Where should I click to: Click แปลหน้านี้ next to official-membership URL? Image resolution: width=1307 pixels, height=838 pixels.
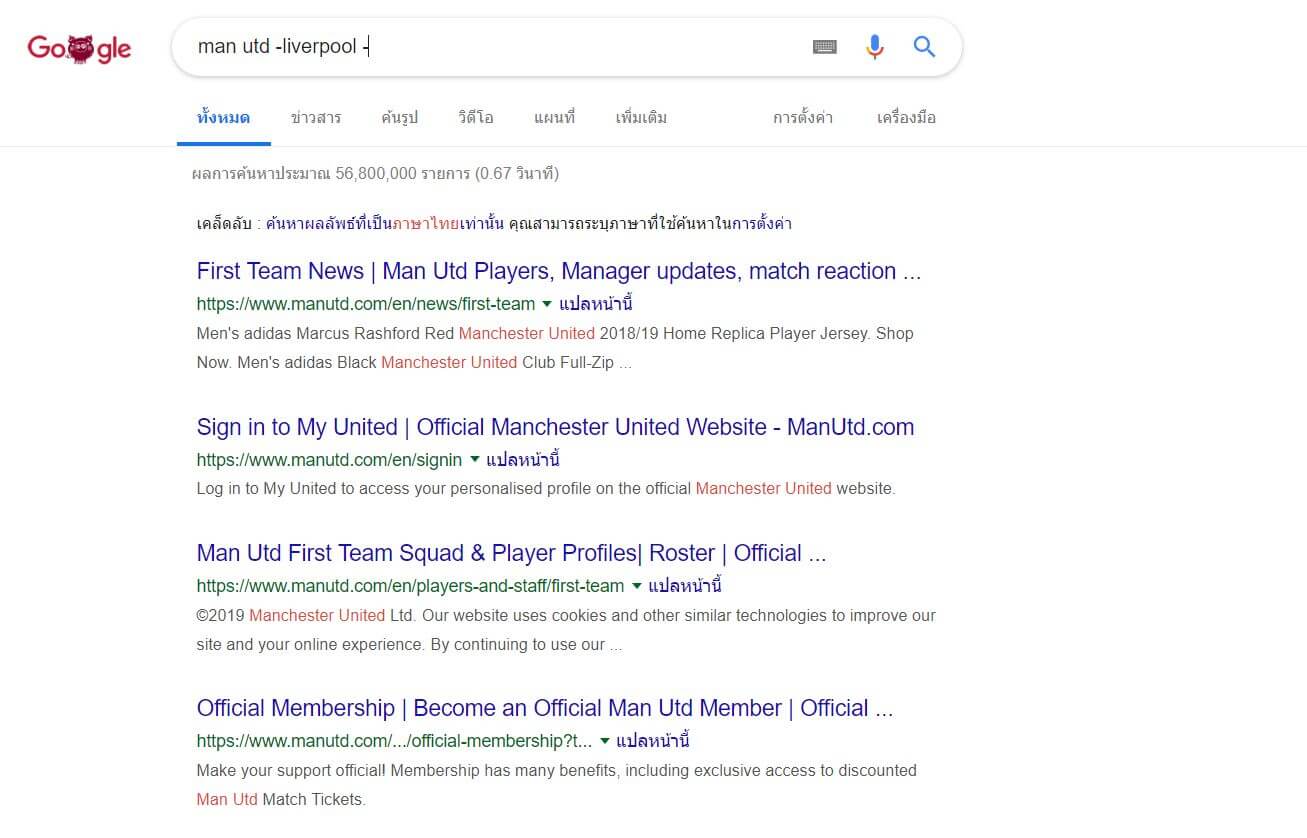[x=653, y=741]
